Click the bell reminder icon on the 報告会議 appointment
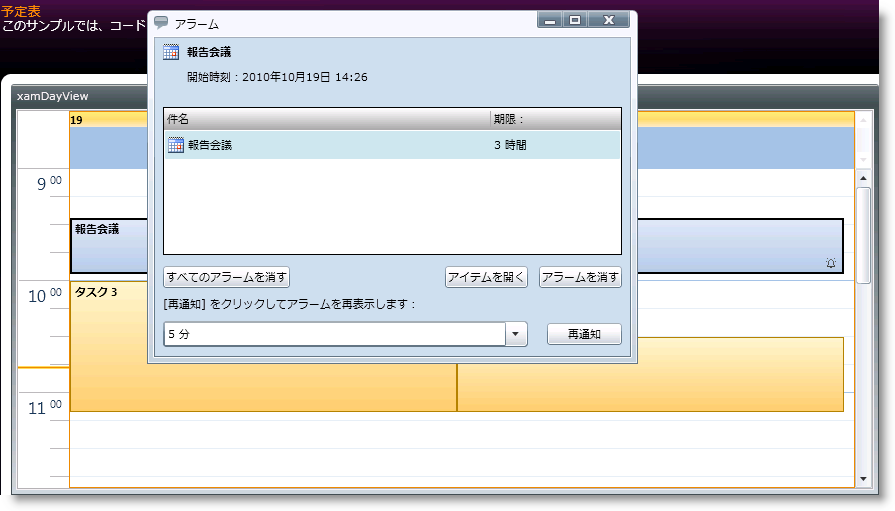The image size is (895, 511). 831,263
